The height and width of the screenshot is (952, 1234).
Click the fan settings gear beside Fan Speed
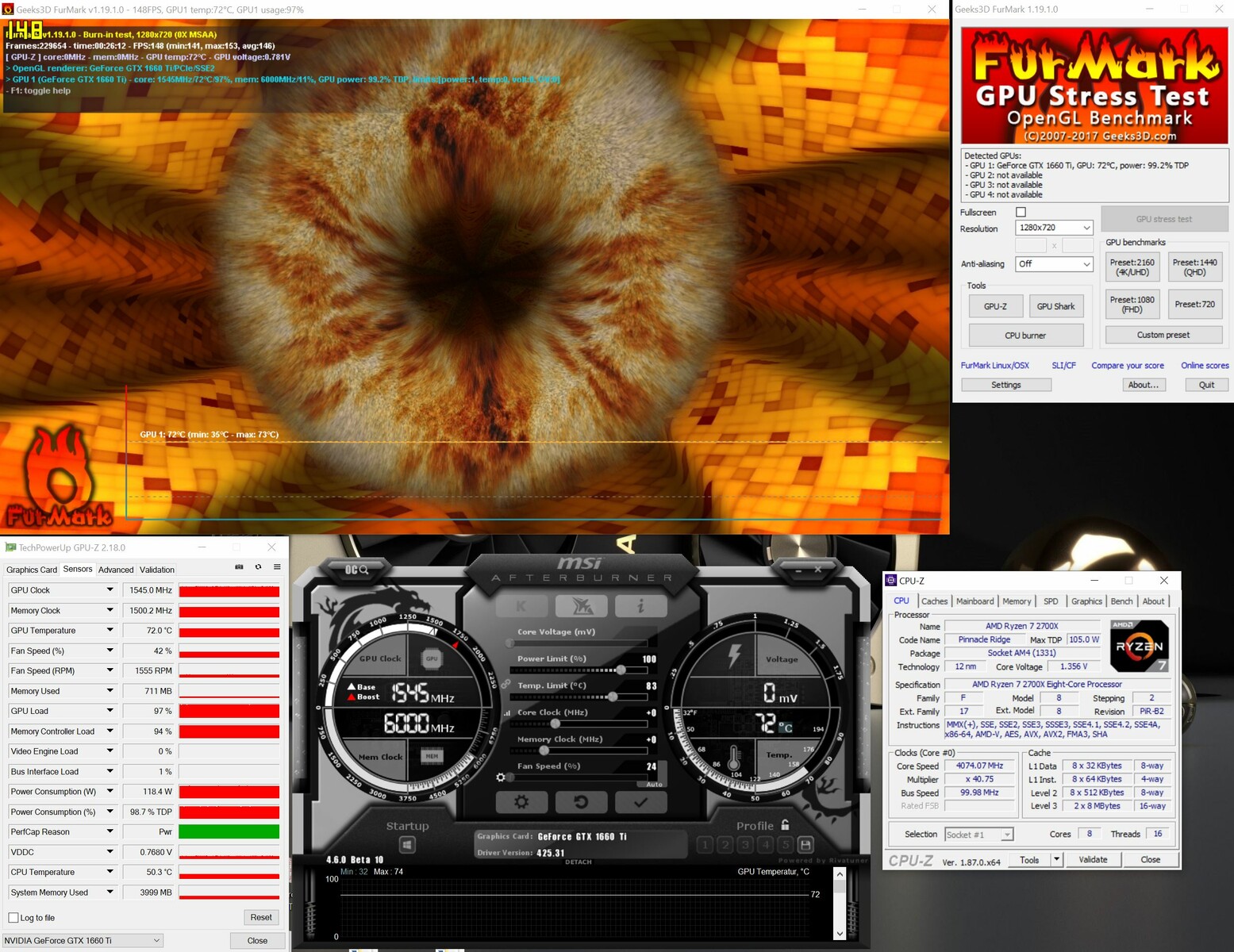click(501, 777)
